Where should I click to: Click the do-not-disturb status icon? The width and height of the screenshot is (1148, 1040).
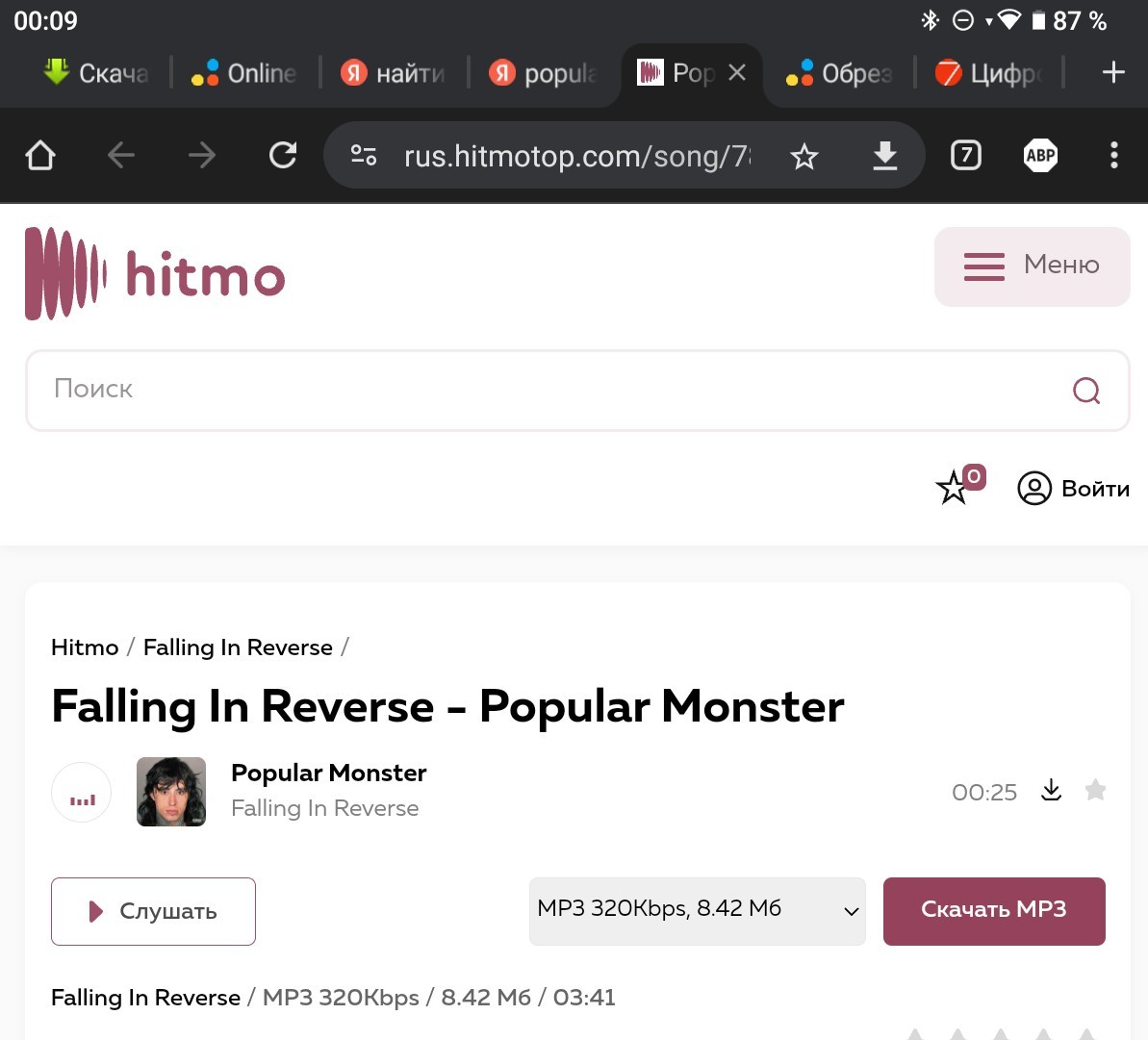(963, 20)
